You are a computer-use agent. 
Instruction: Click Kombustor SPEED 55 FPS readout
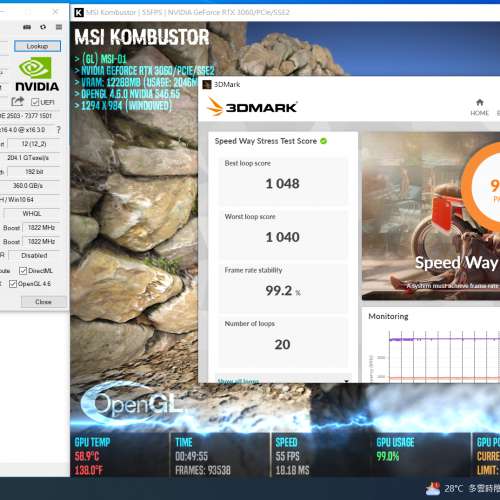287,456
